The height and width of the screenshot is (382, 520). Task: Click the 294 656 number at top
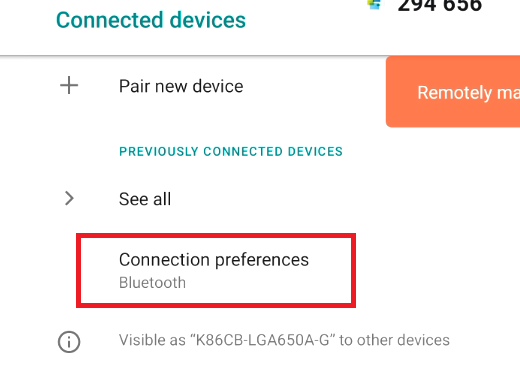coord(440,6)
